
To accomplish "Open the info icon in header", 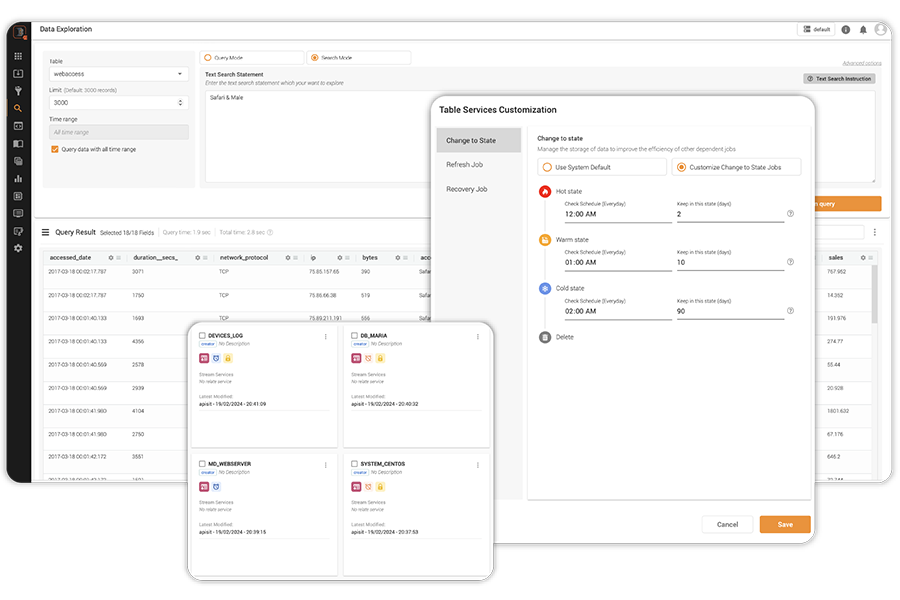I will point(845,29).
